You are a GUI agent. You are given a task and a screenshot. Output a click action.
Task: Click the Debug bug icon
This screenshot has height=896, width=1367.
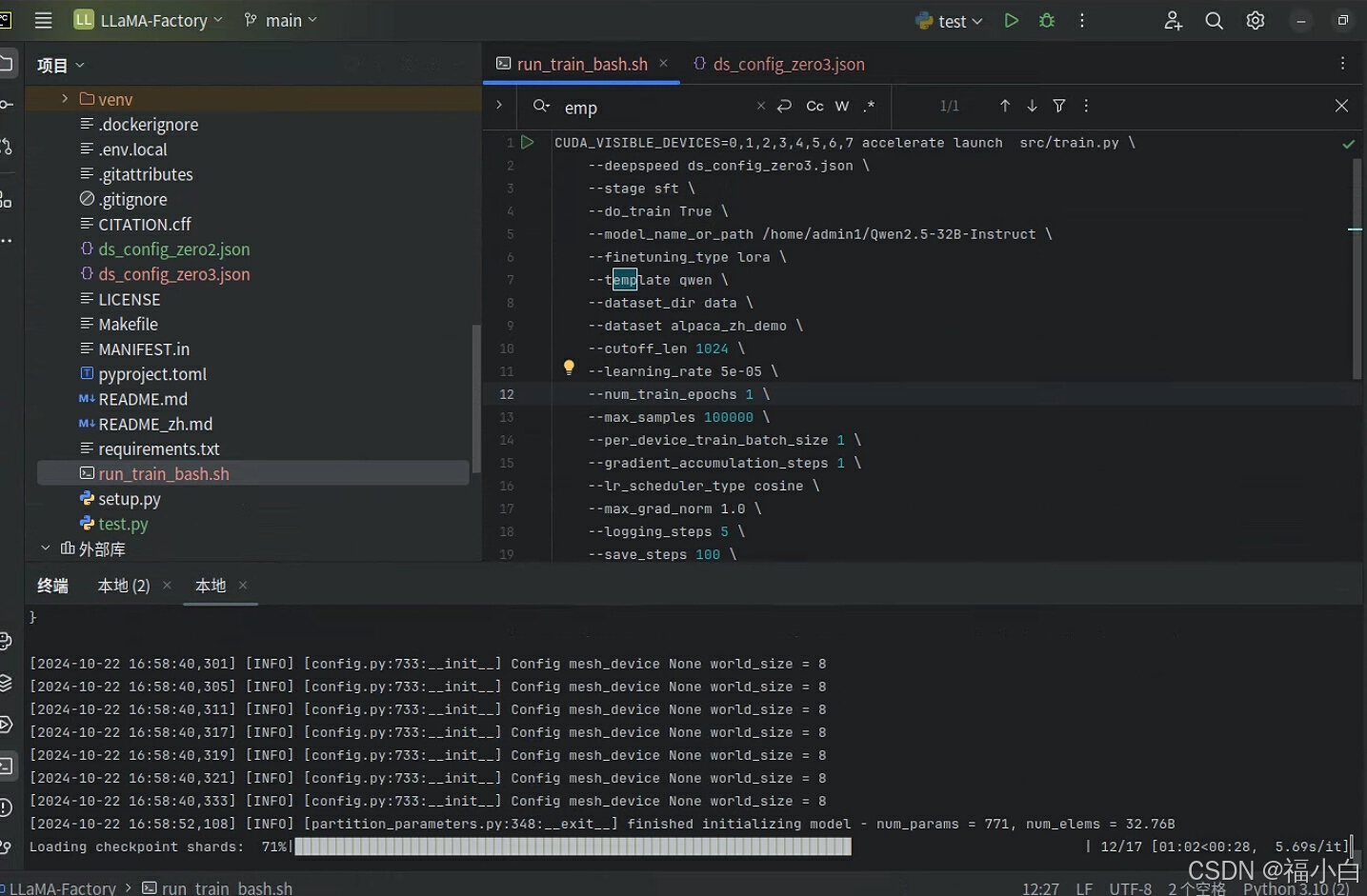(x=1047, y=20)
